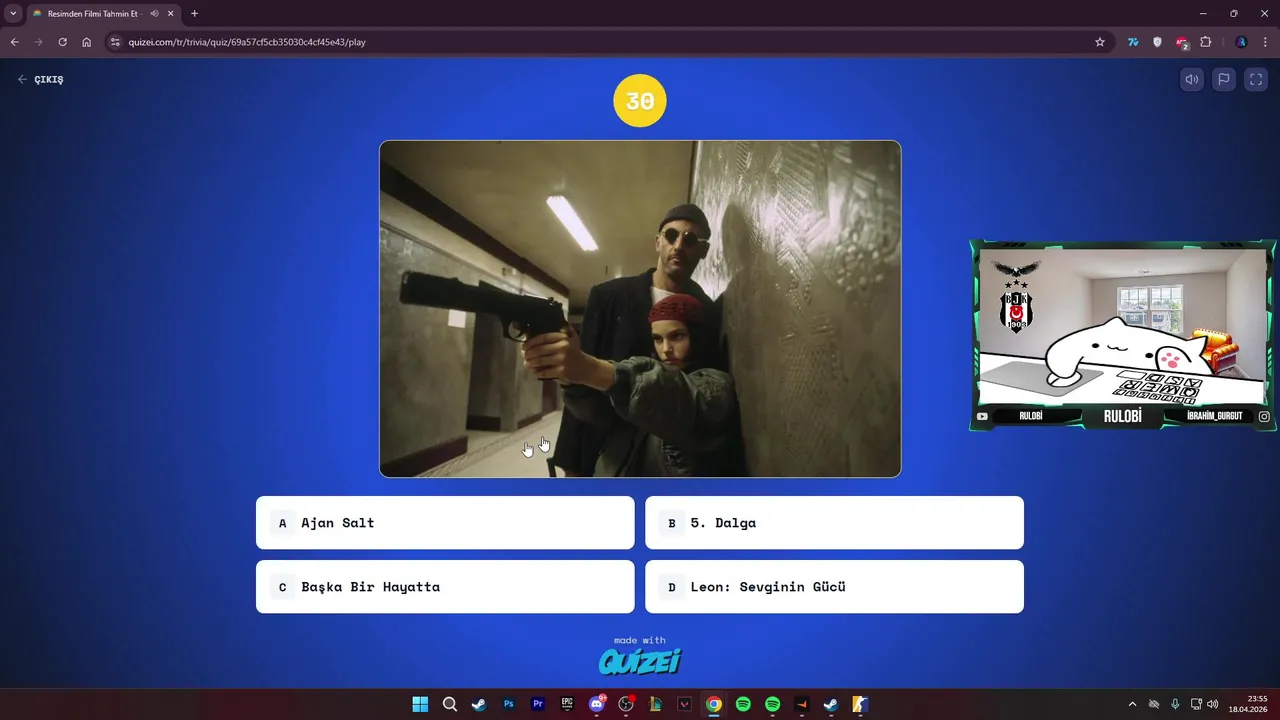Click the Quizei logo at the bottom
The width and height of the screenshot is (1280, 720).
click(640, 661)
